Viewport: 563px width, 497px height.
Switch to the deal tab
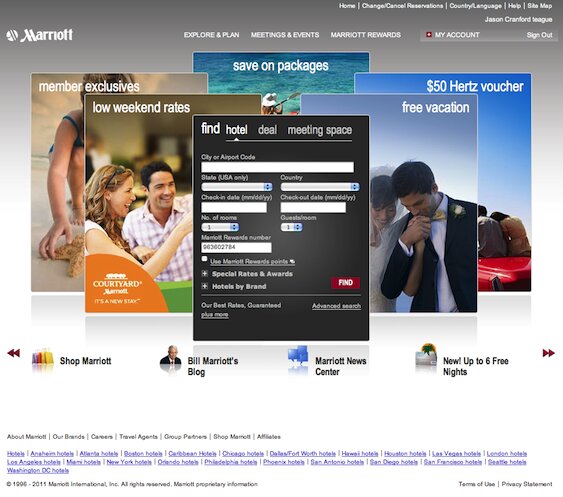pos(267,130)
